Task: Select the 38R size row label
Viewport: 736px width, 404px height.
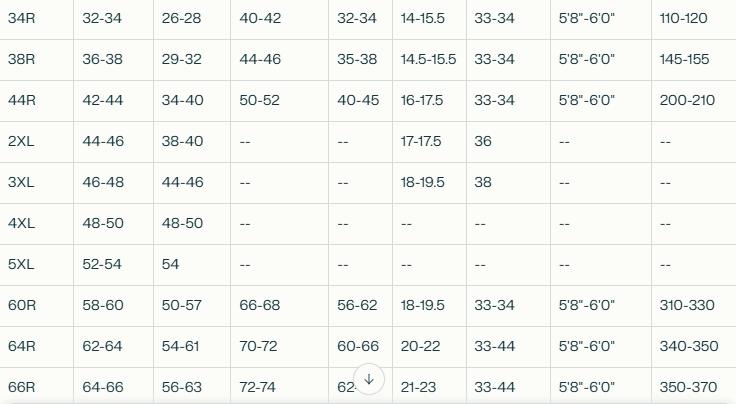Action: click(x=22, y=59)
